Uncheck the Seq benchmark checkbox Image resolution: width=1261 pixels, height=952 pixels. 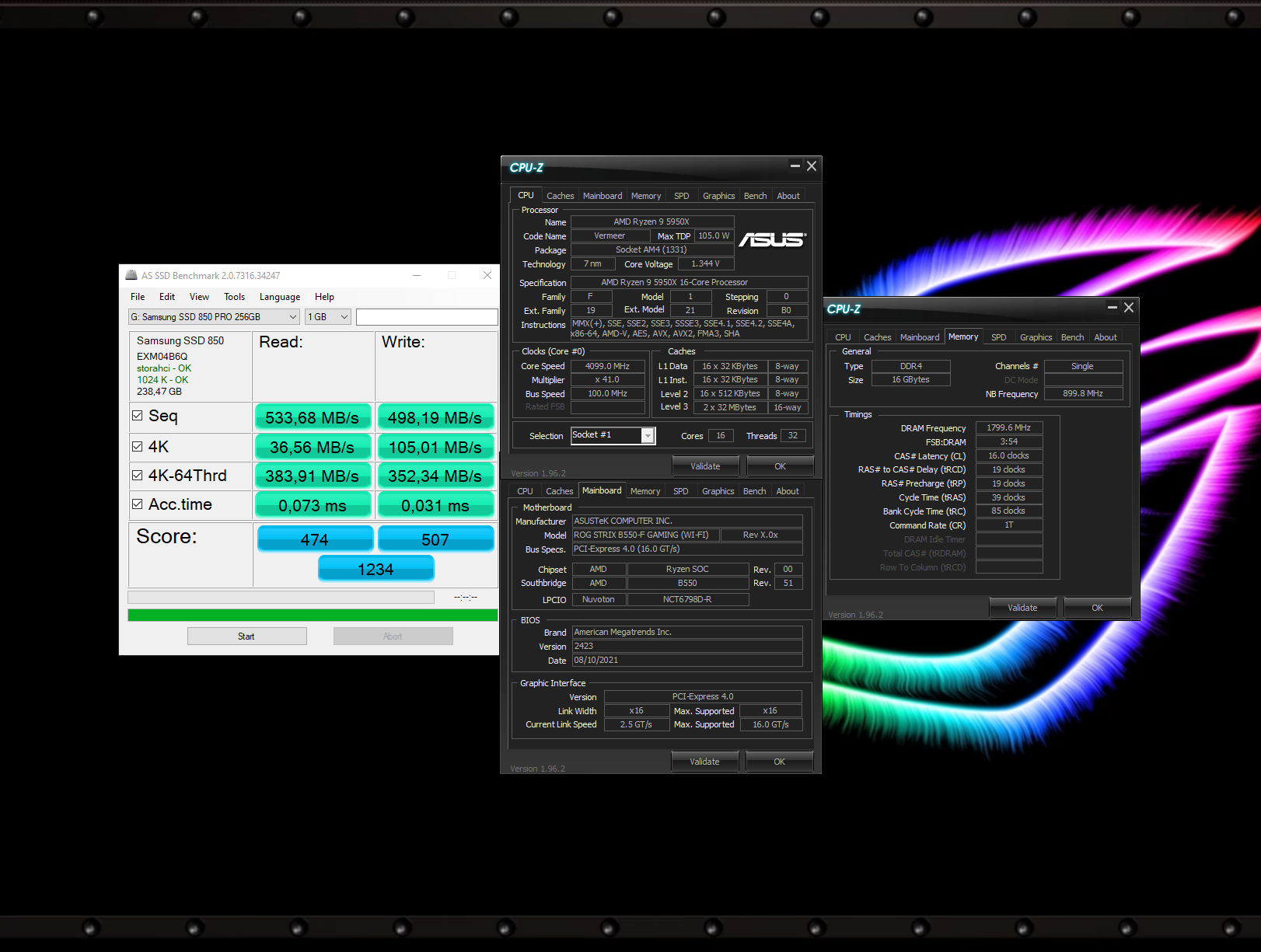tap(138, 416)
